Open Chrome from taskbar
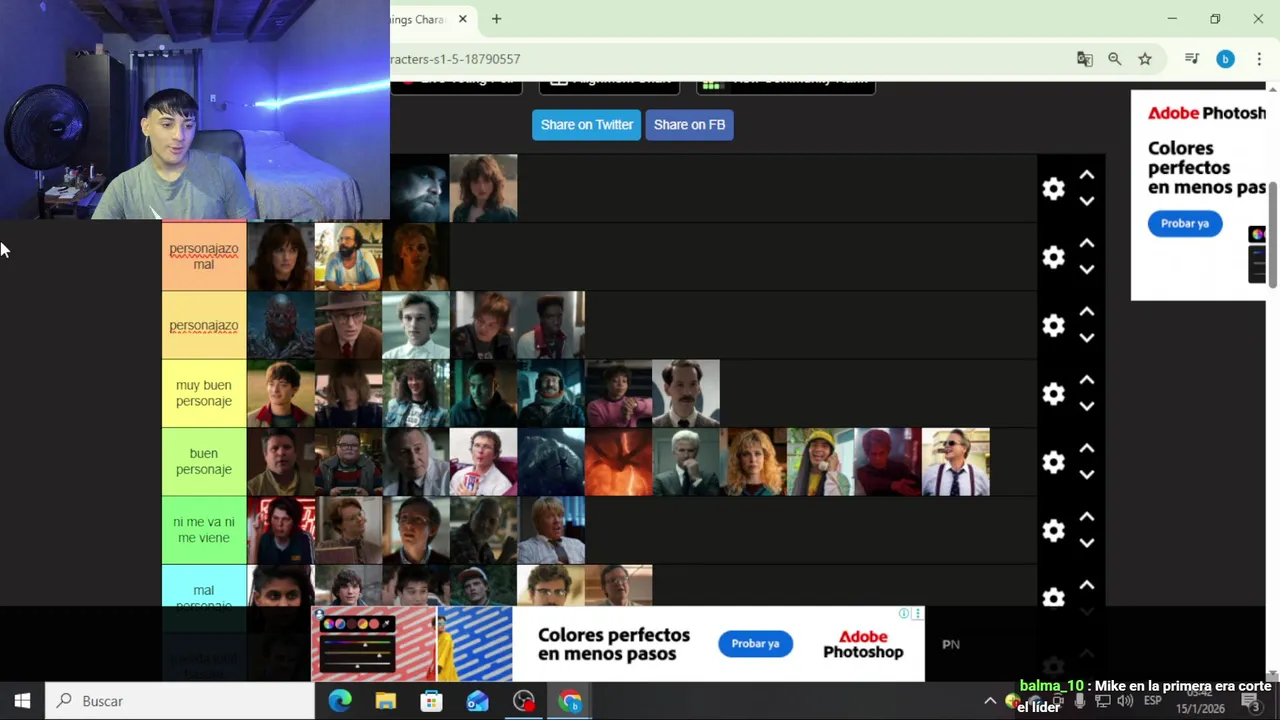Image resolution: width=1280 pixels, height=720 pixels. (570, 701)
